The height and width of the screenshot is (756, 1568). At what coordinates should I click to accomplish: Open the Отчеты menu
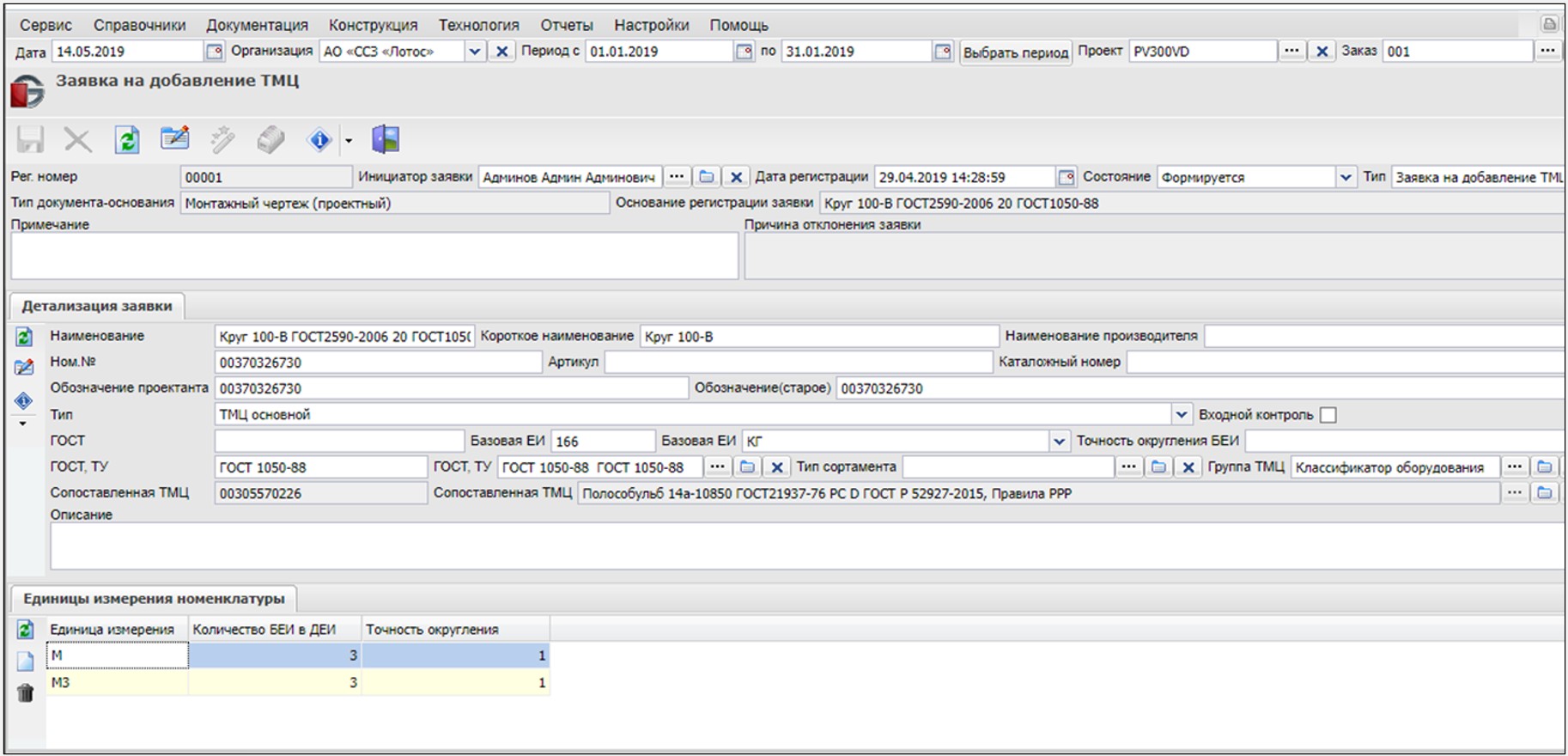tap(566, 25)
